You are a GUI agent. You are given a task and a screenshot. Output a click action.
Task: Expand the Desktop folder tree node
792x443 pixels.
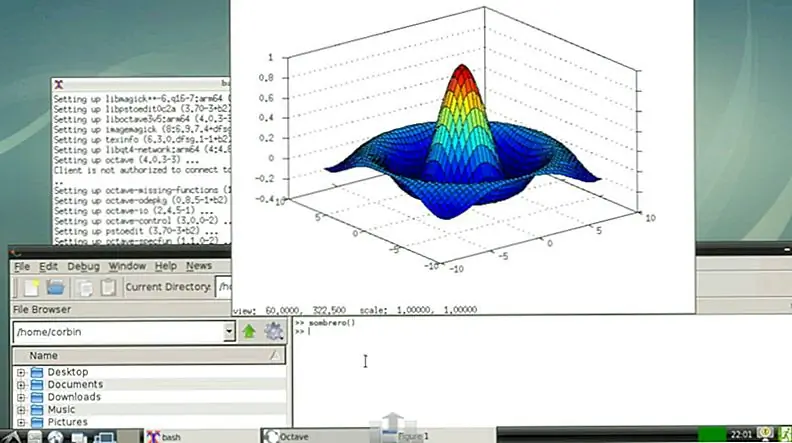(20, 372)
